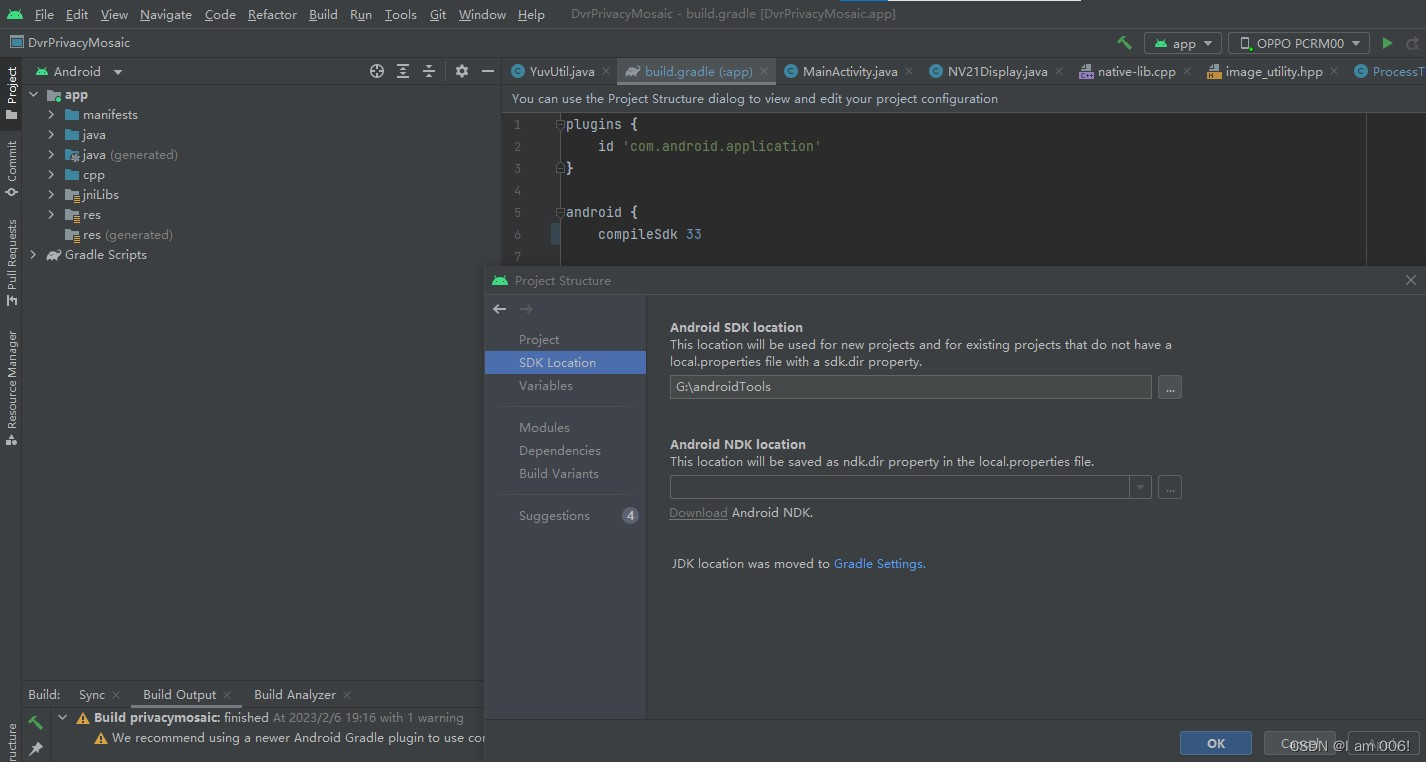1426x762 pixels.
Task: Open the Android NDK location dropdown arrow
Action: click(x=1139, y=487)
